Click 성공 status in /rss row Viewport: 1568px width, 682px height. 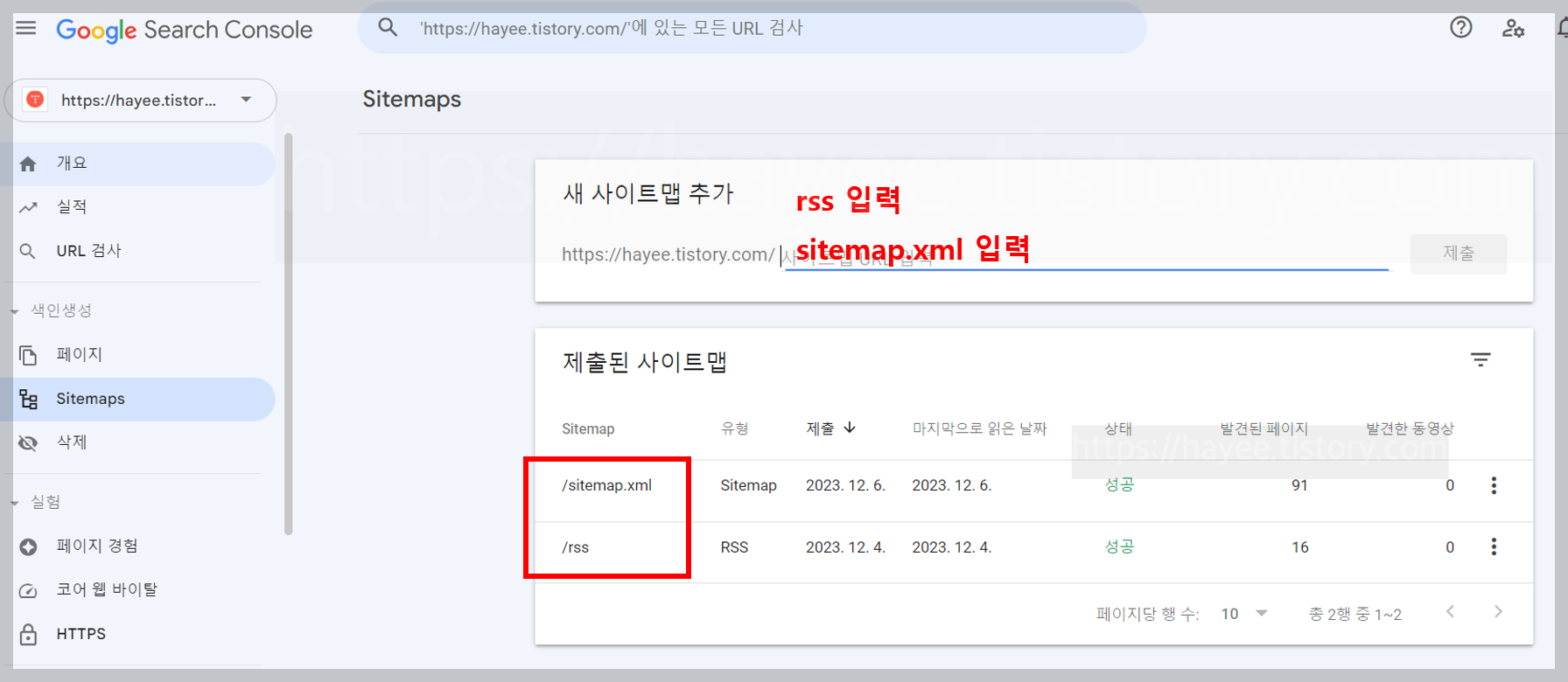pos(1119,546)
